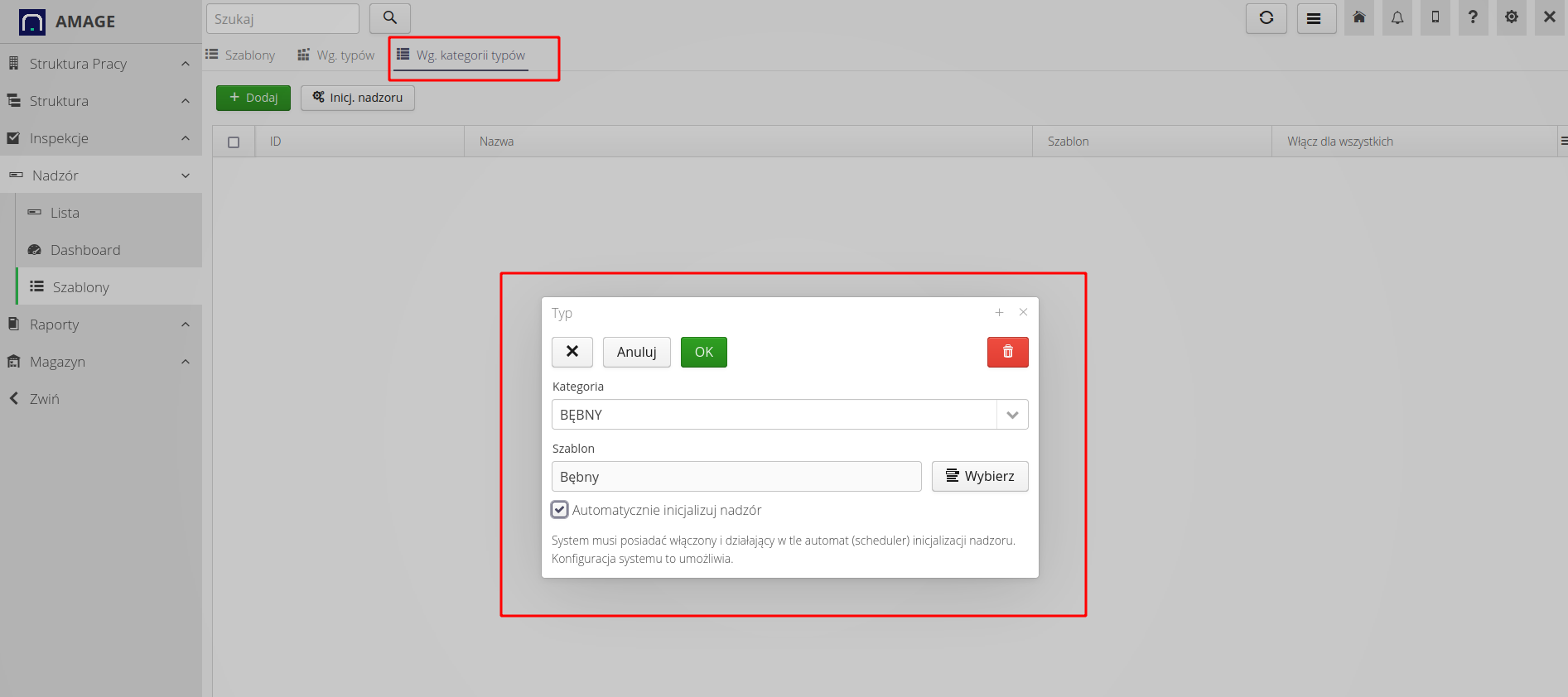The image size is (1568, 697).
Task: Expand Struktura Pracy sidebar section
Action: click(99, 64)
